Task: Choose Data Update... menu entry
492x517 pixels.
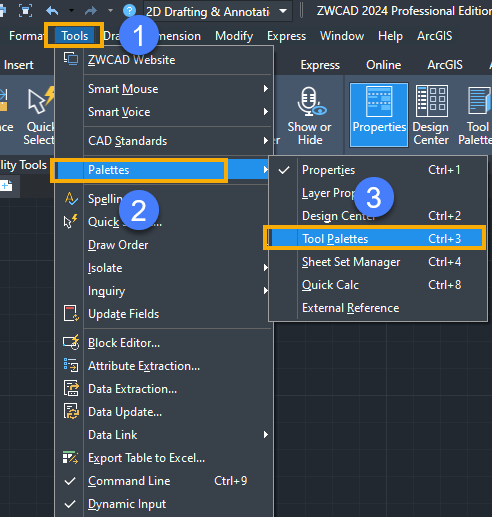Action: pos(164,412)
